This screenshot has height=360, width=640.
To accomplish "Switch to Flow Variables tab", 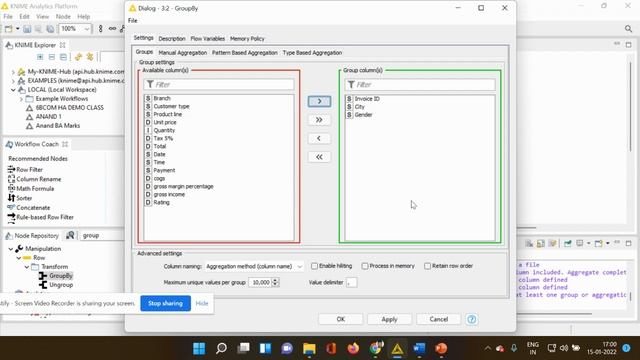I will pyautogui.click(x=207, y=39).
